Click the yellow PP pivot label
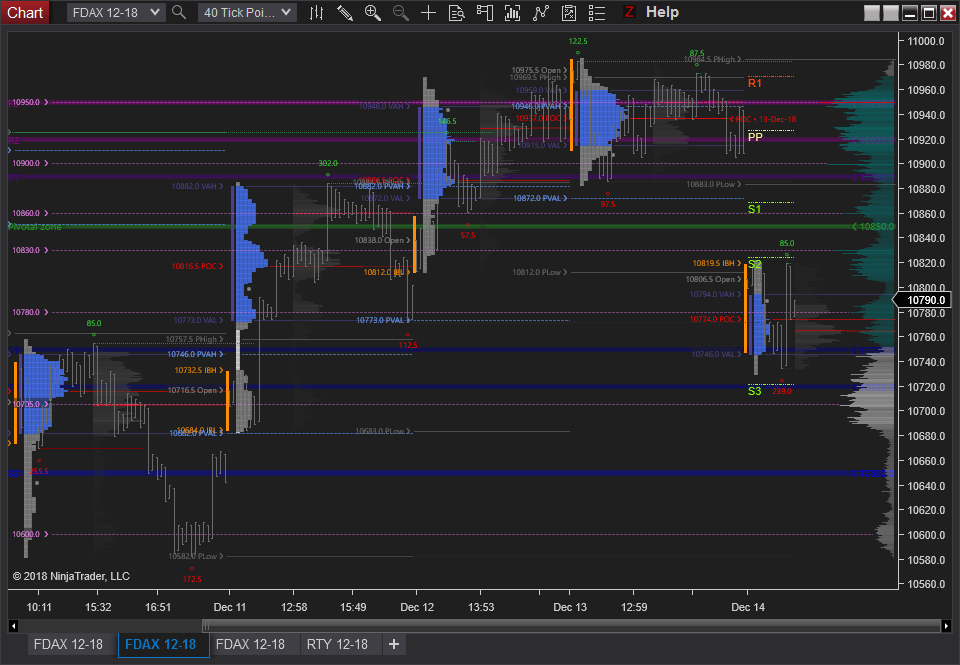 pos(755,137)
